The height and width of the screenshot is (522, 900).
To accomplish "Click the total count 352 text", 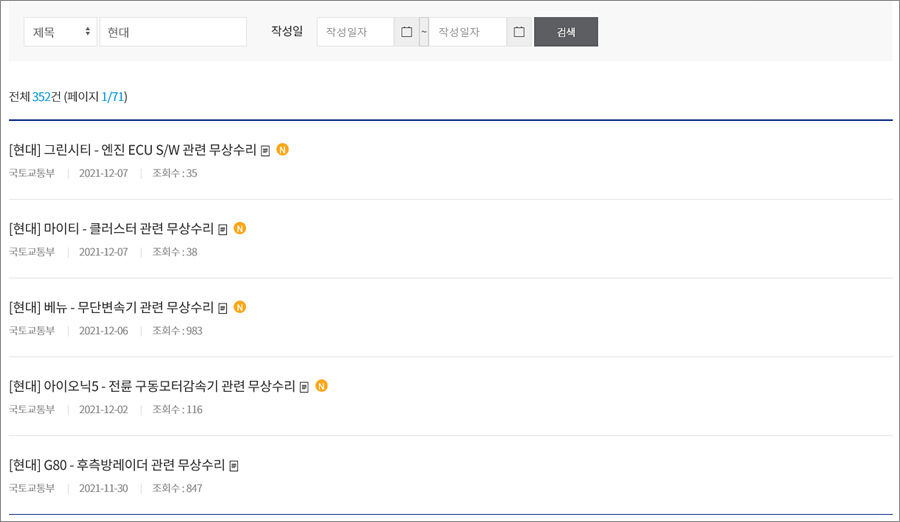I will click(x=41, y=96).
